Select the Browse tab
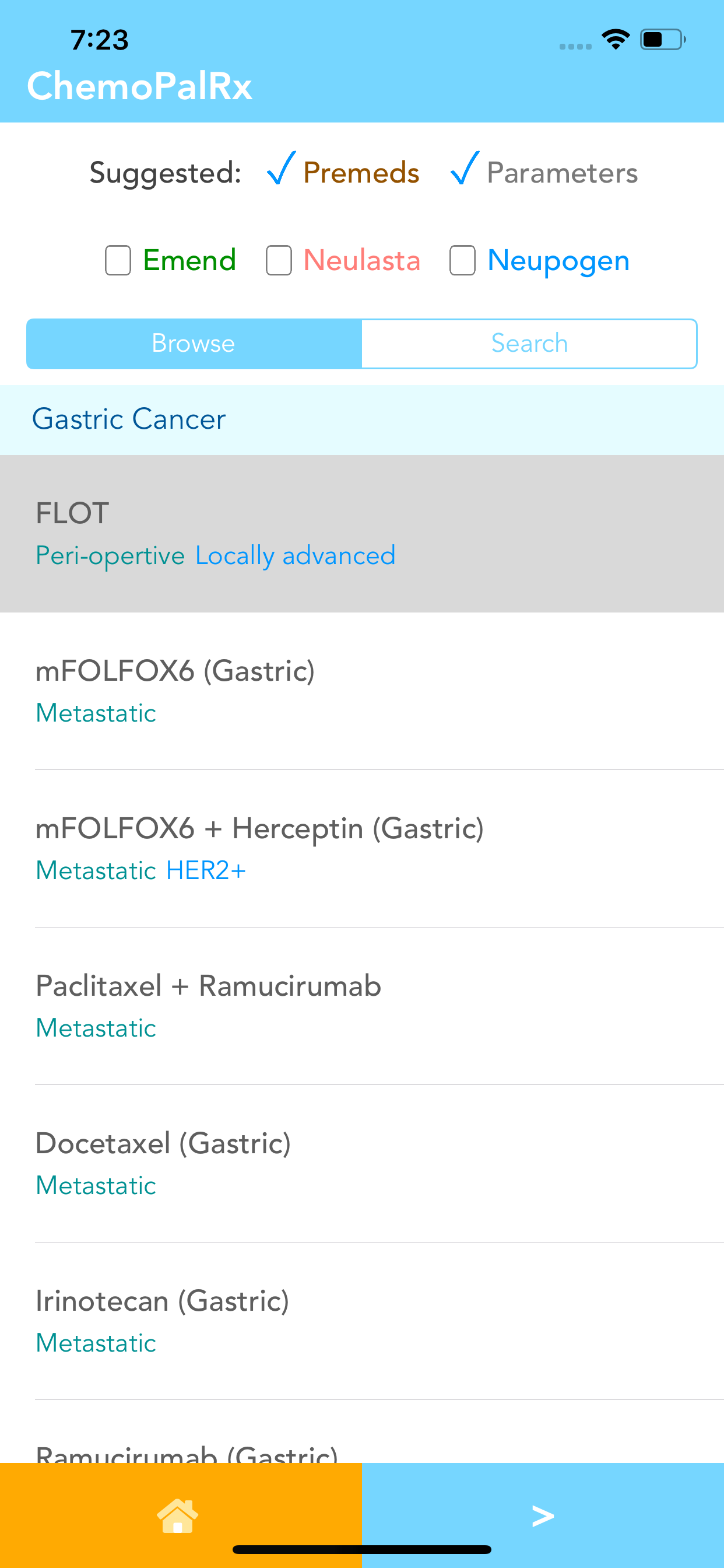This screenshot has height=1568, width=724. pos(194,344)
